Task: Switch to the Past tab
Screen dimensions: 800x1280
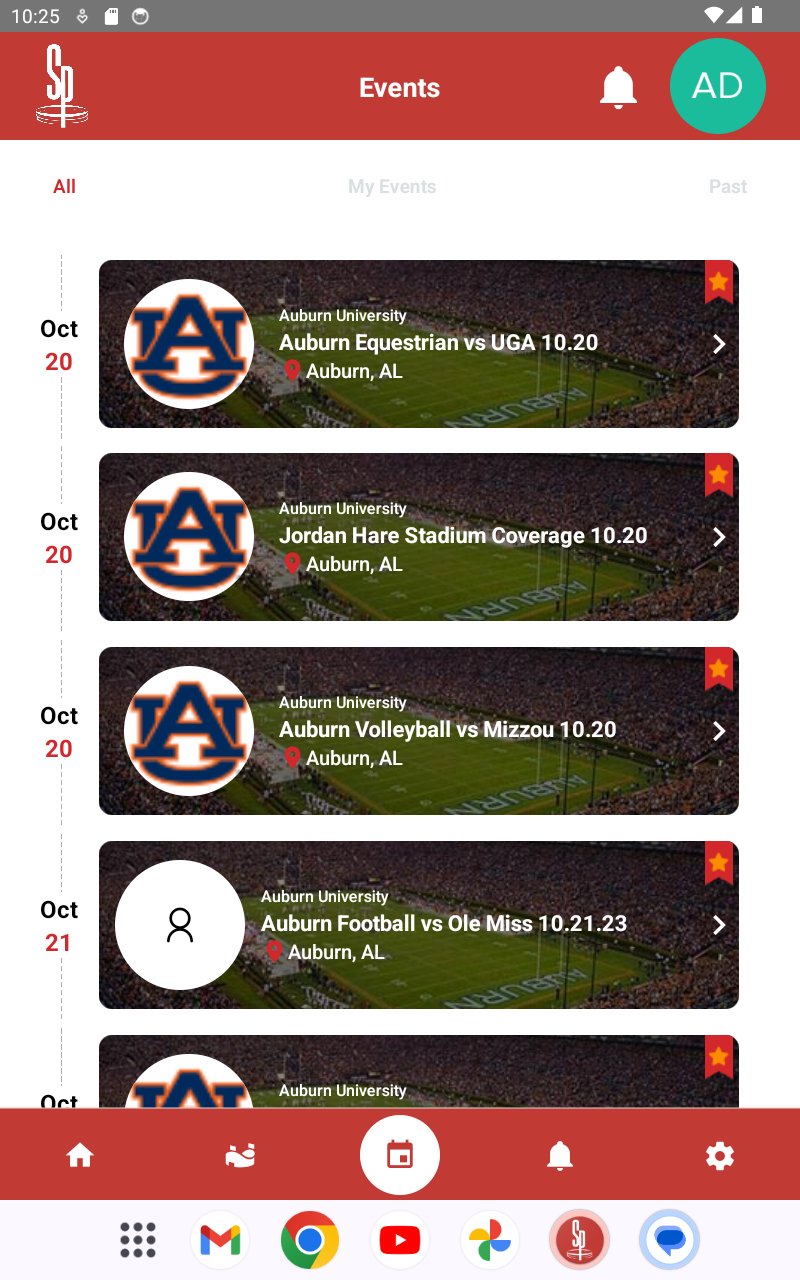Action: (728, 187)
